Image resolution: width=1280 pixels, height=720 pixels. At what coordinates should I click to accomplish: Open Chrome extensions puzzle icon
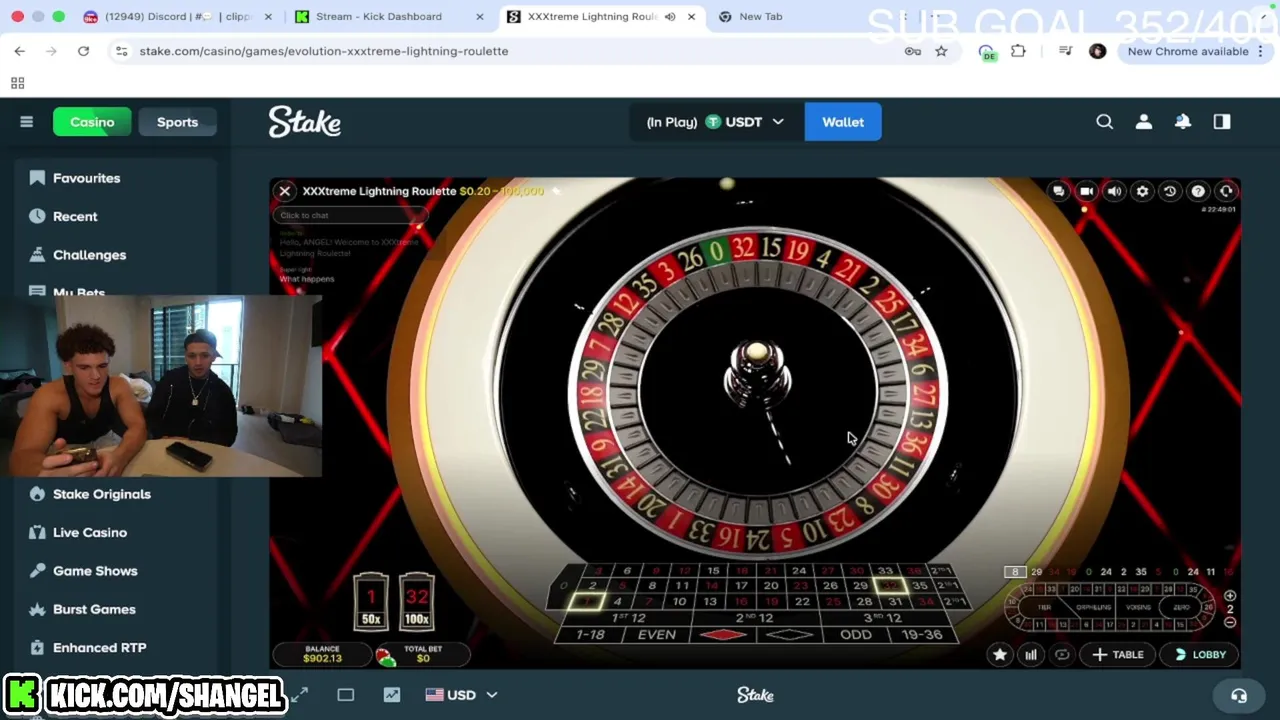click(1018, 51)
